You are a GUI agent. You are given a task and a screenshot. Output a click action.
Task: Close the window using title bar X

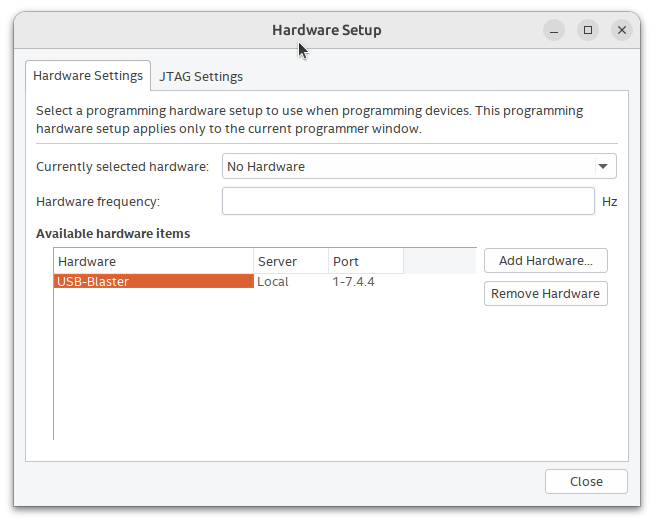tap(622, 30)
